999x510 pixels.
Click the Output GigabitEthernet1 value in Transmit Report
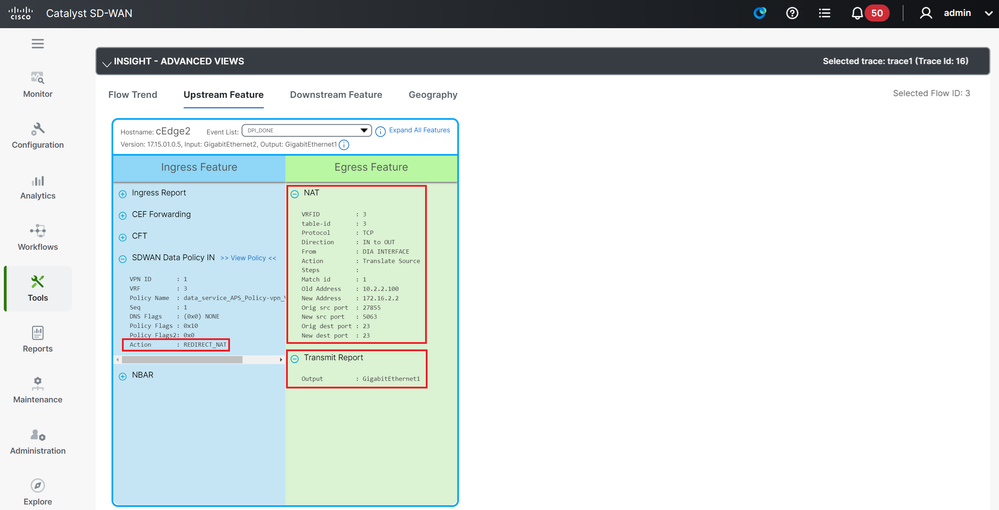point(391,379)
